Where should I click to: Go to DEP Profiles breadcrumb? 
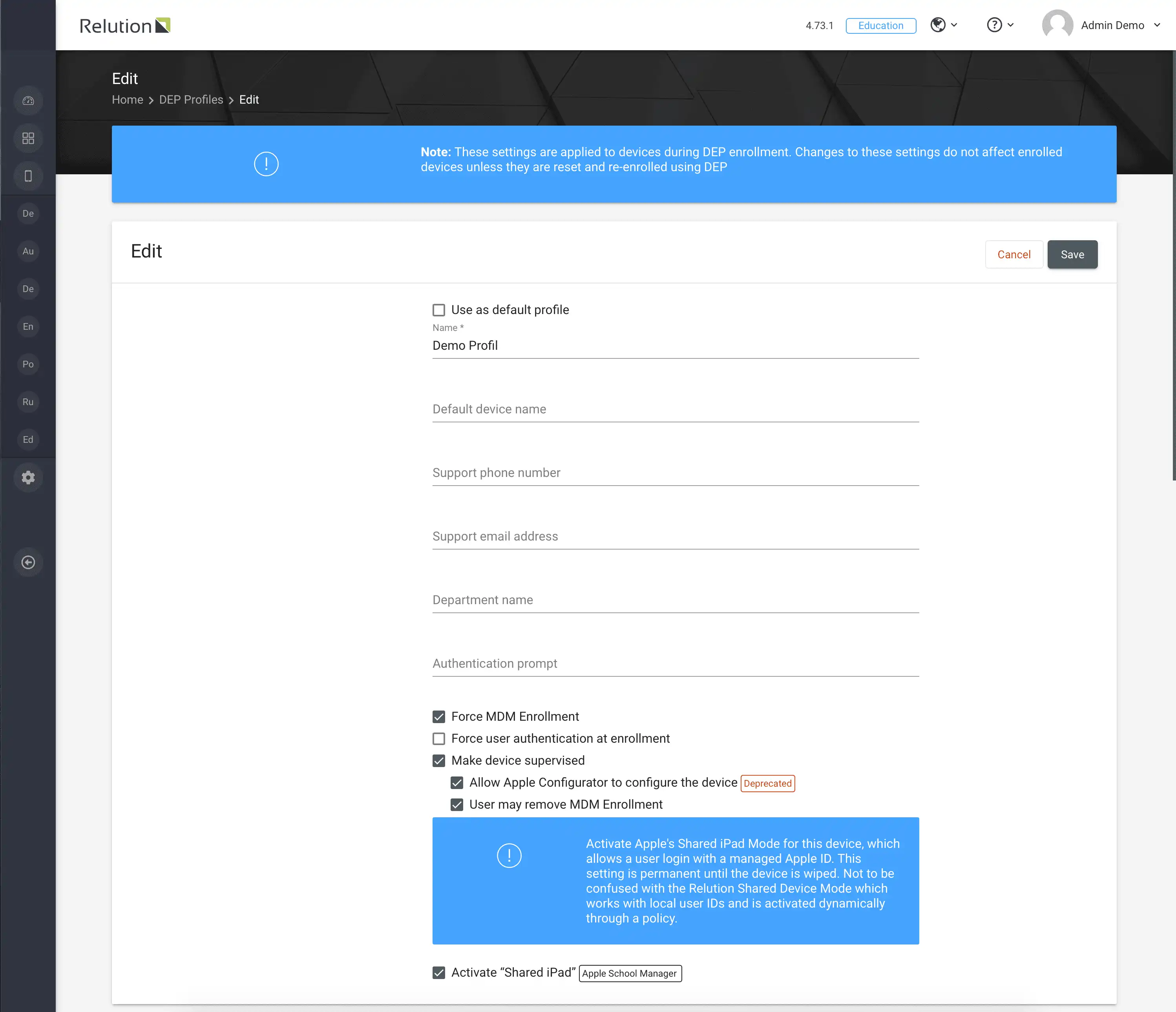tap(191, 100)
